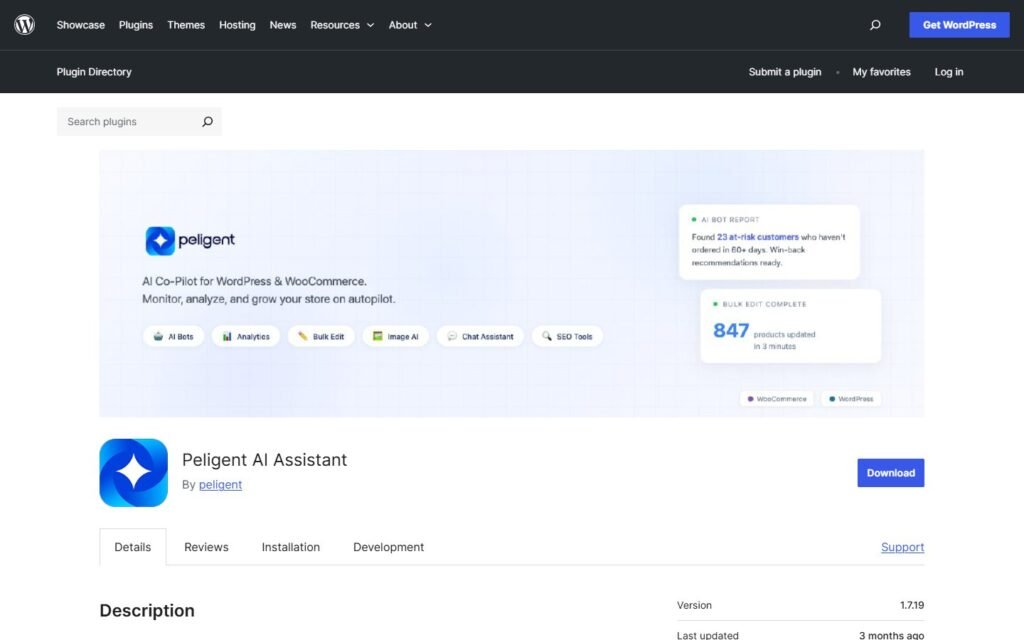1024x640 pixels.
Task: Click the search plugins magnifier icon
Action: [x=207, y=121]
